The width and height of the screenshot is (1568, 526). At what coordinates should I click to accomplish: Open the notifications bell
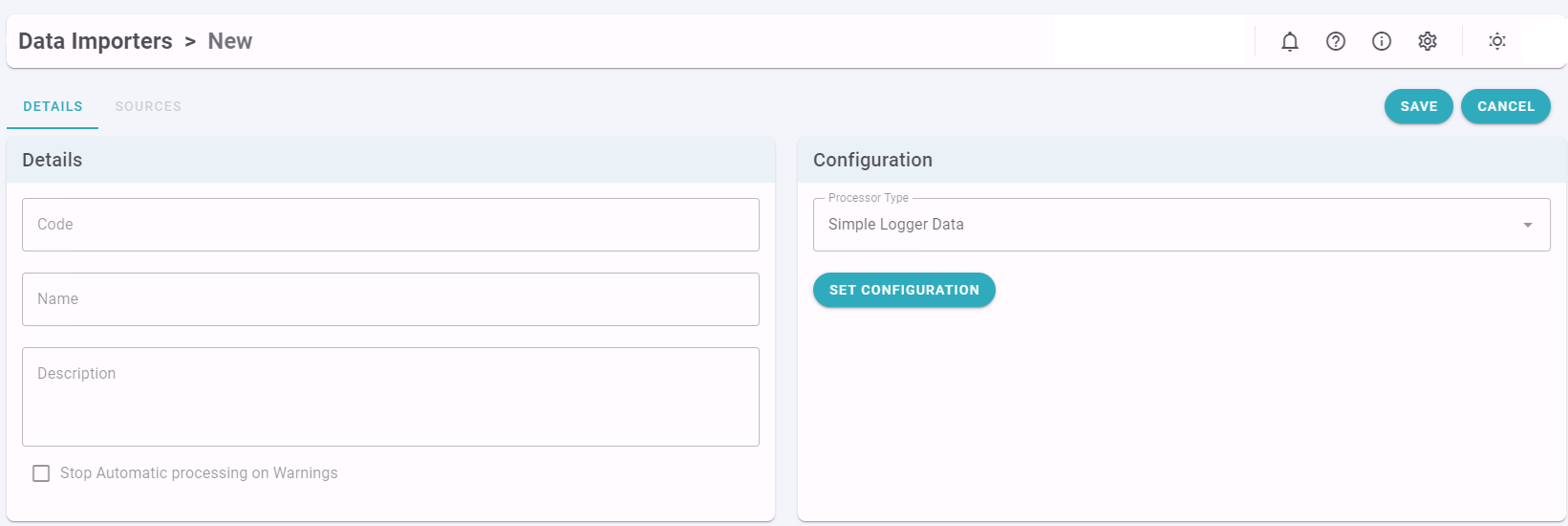click(1290, 41)
